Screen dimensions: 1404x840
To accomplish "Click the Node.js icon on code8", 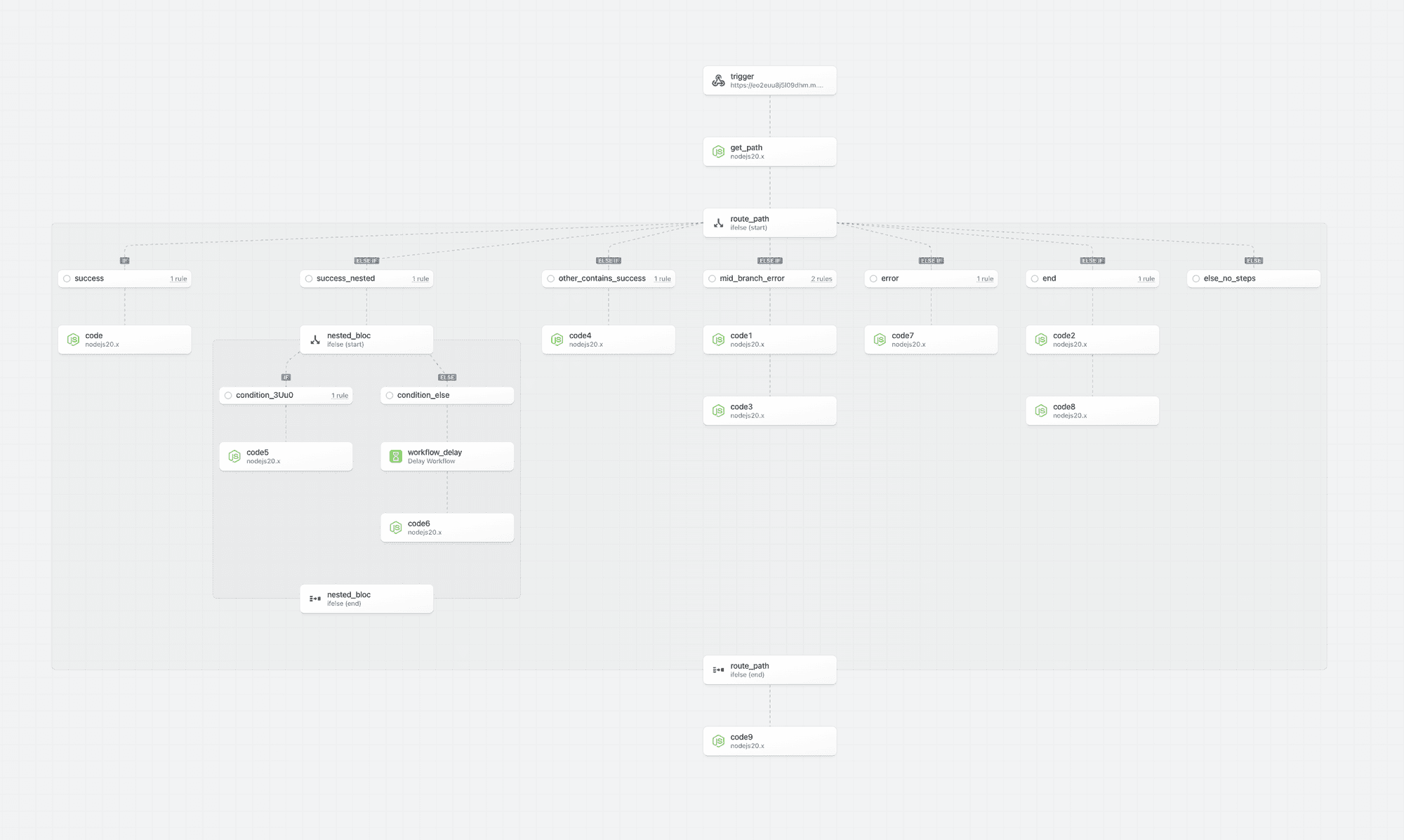I will point(1041,411).
